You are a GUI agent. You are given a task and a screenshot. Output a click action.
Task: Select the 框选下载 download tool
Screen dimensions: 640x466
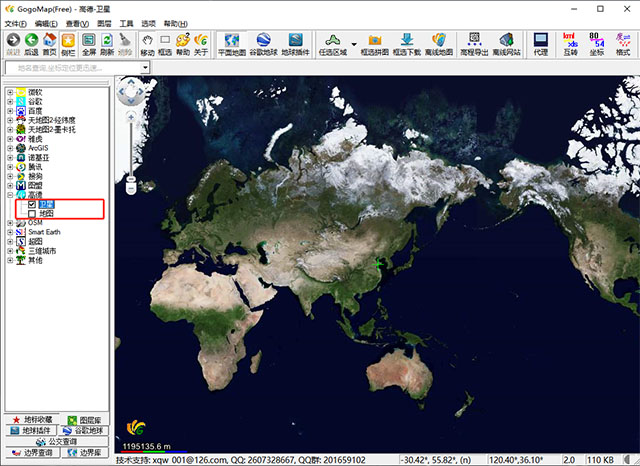pyautogui.click(x=407, y=43)
